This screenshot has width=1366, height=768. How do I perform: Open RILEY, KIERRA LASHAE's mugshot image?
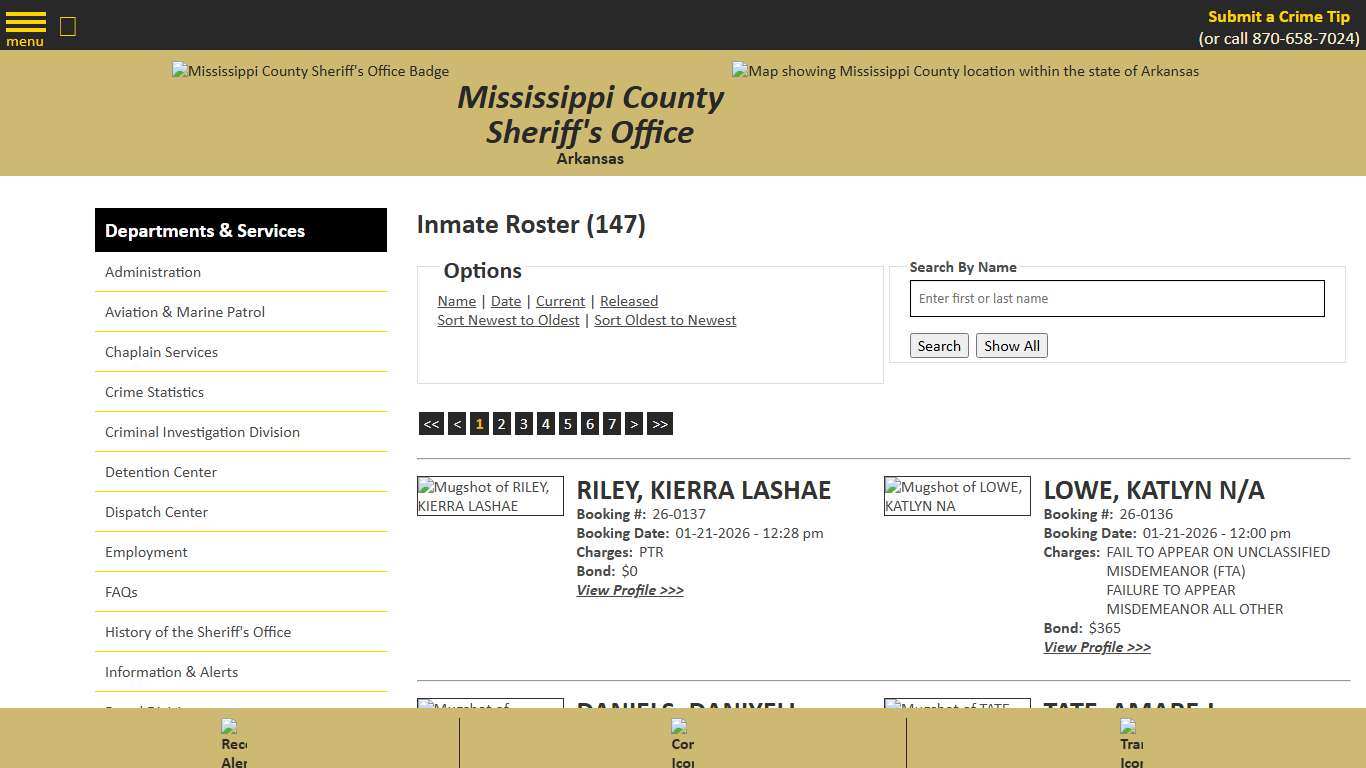pyautogui.click(x=490, y=495)
